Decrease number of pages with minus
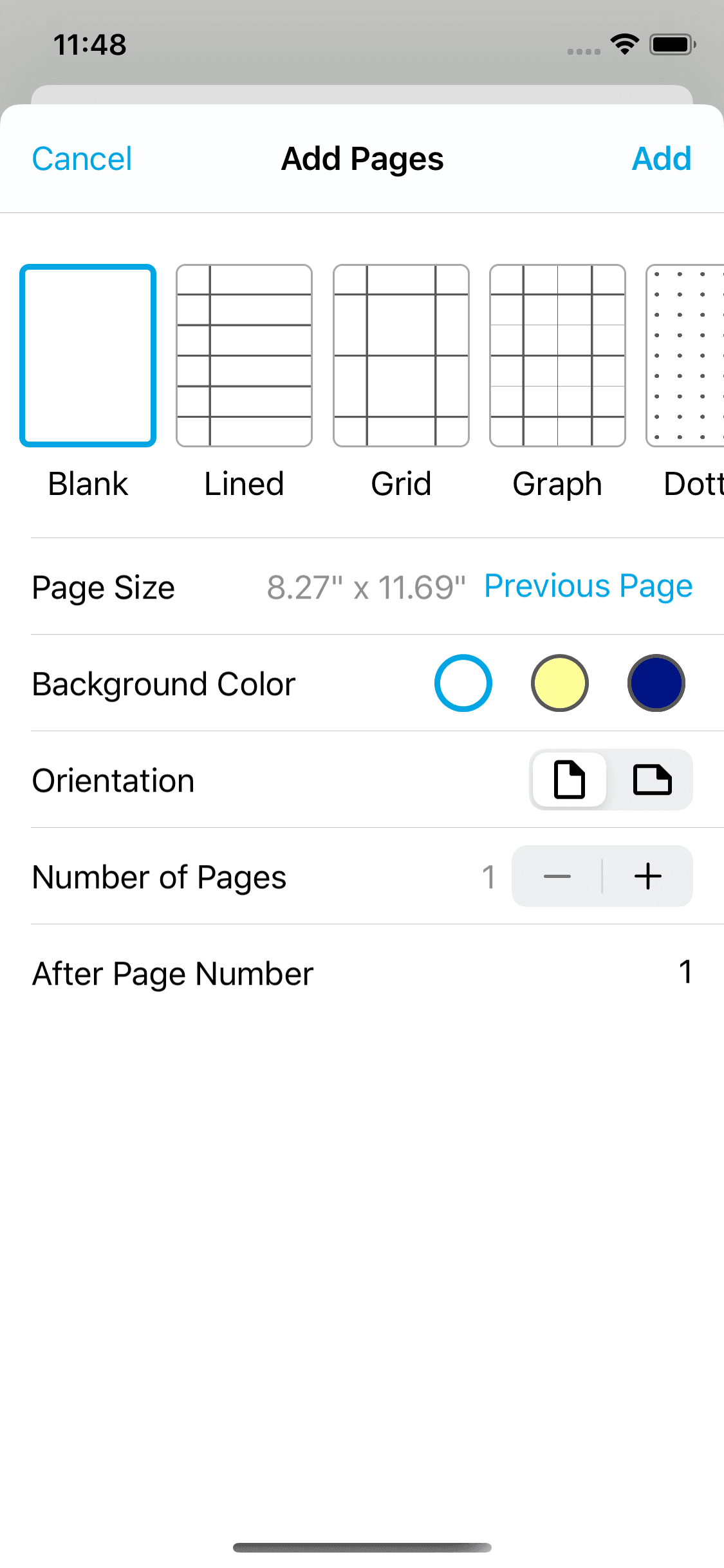This screenshot has width=724, height=1568. [557, 876]
